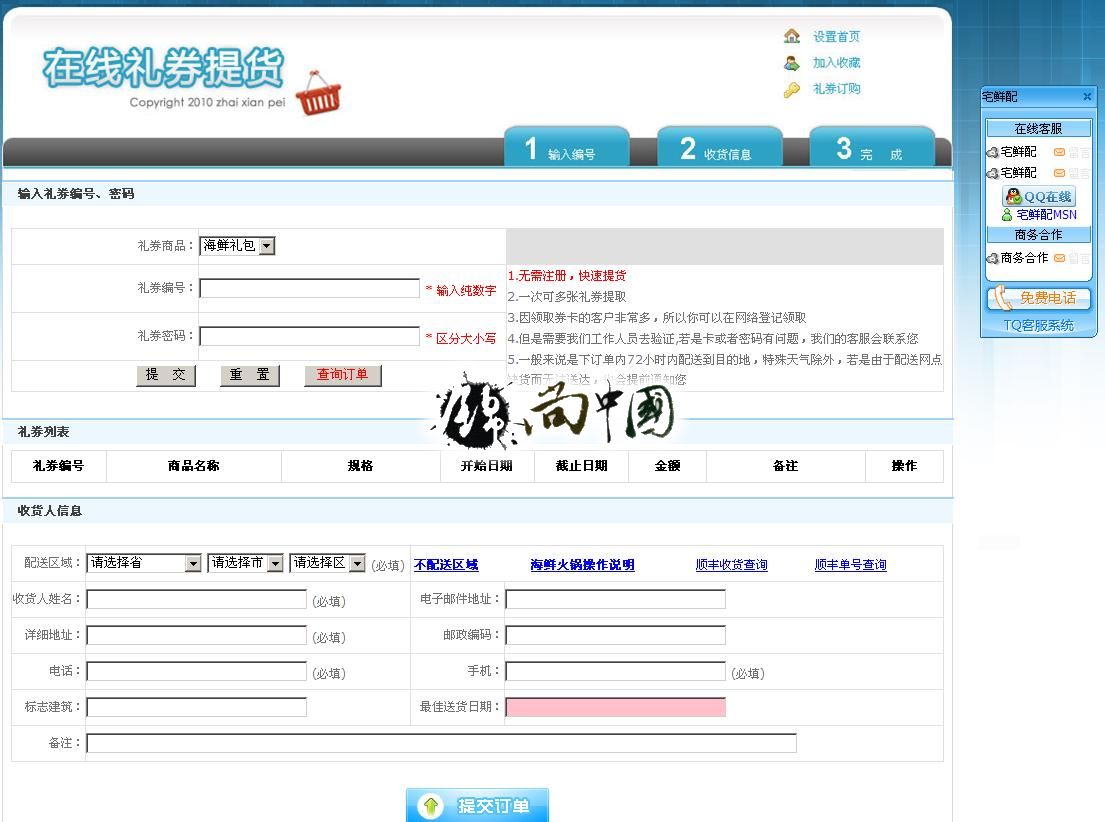Focus the 礼券编号 input field
1105x822 pixels.
click(309, 288)
